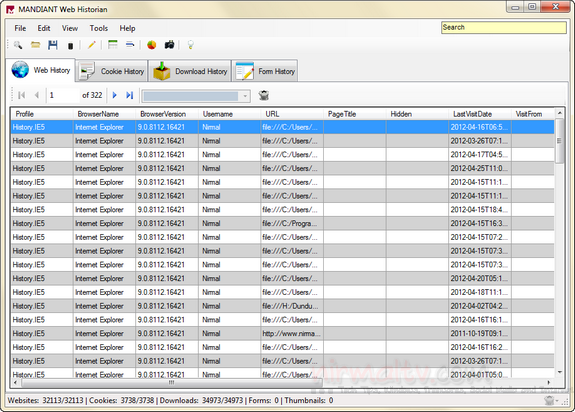Click date cell 2012-04-18T11:1...
The width and height of the screenshot is (575, 412).
(480, 293)
